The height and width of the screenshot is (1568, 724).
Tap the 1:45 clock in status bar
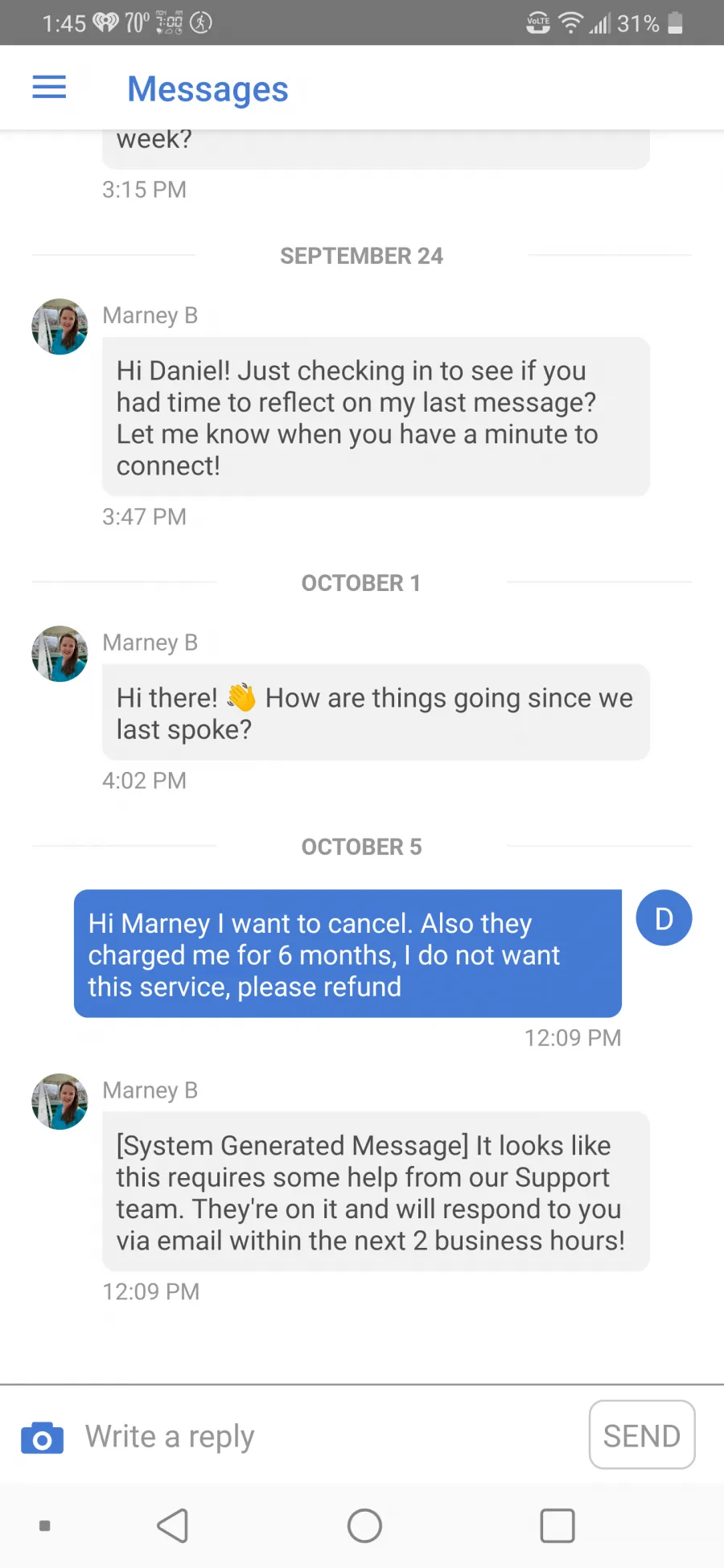pyautogui.click(x=64, y=23)
